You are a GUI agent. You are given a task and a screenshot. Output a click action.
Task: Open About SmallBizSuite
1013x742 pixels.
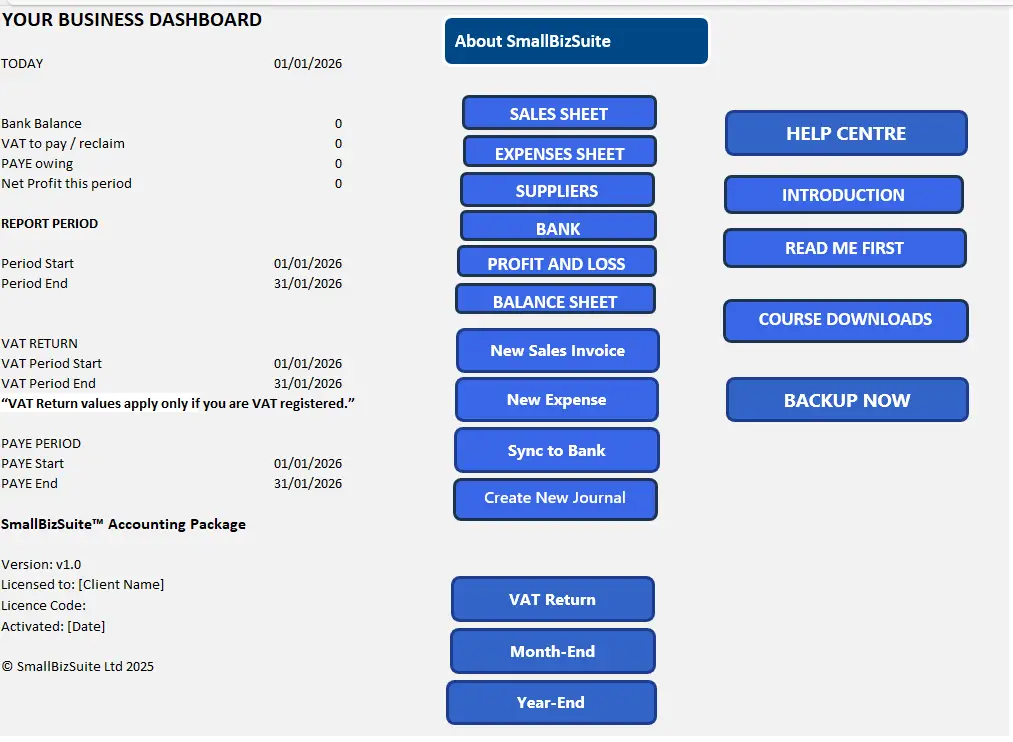(x=576, y=41)
